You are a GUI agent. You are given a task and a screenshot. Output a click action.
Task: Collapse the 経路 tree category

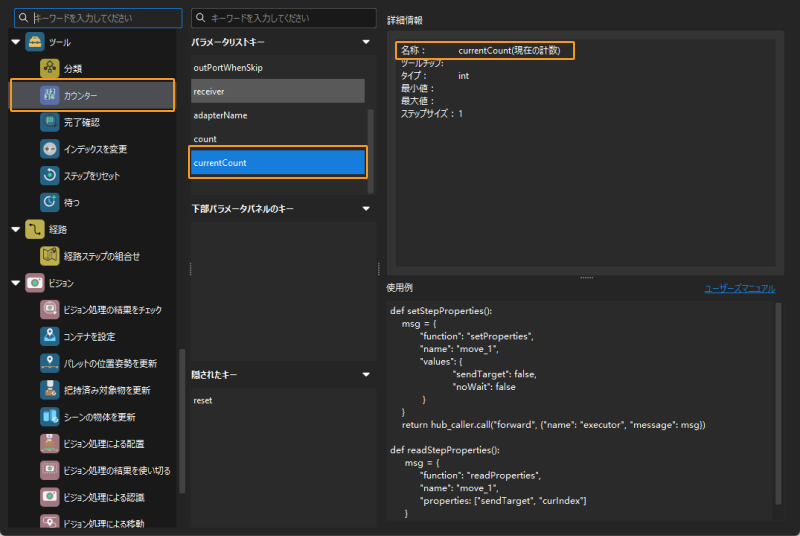tap(16, 230)
